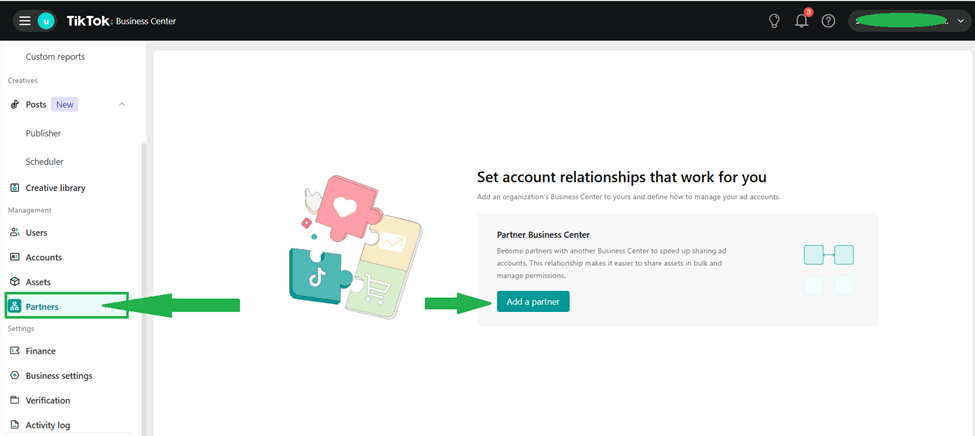Select Partners in the sidebar

[x=42, y=306]
